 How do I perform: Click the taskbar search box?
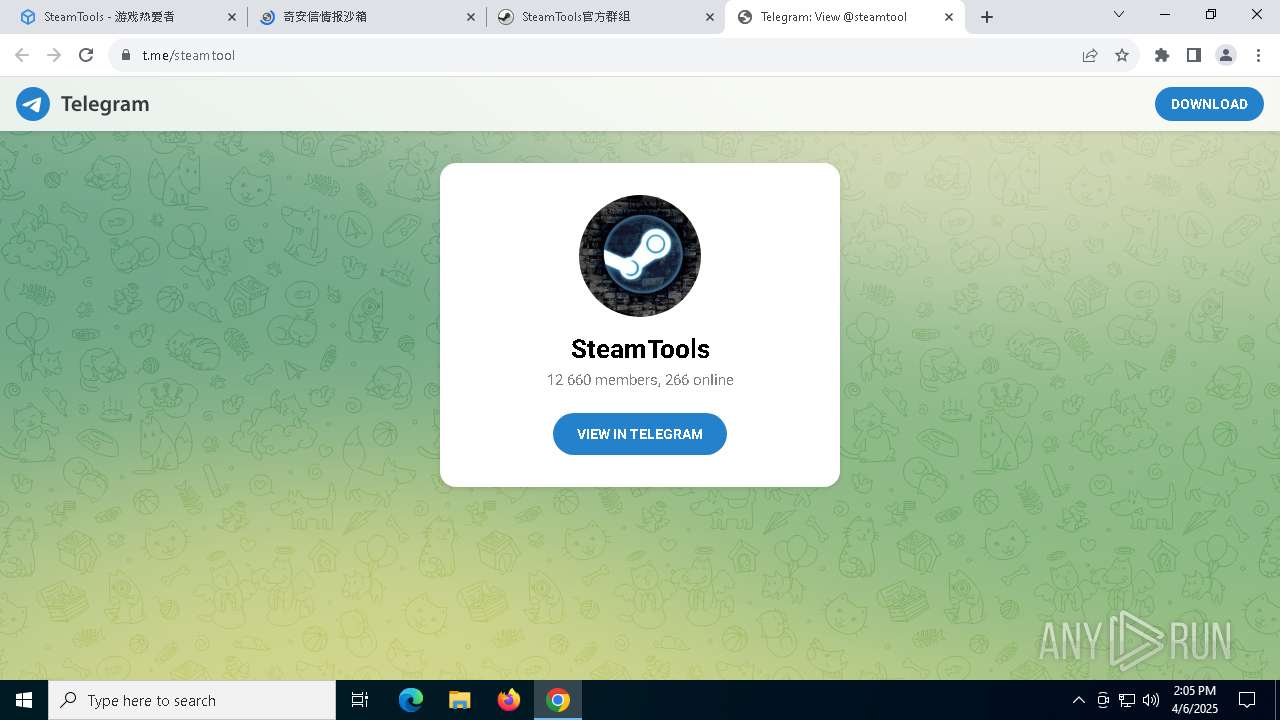point(192,700)
